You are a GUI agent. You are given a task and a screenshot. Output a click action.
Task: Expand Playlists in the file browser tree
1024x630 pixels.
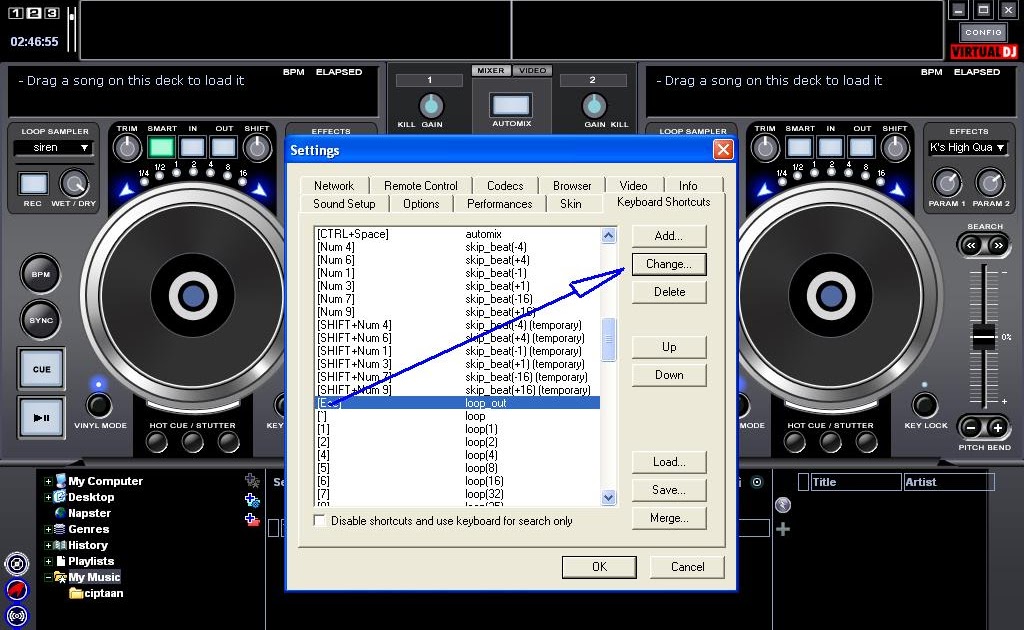point(48,561)
